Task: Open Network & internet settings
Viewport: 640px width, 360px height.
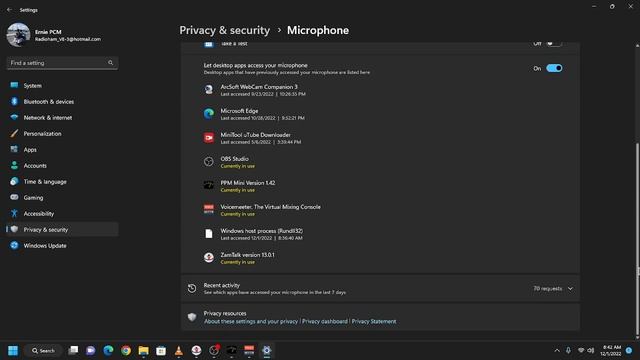Action: pos(62,117)
